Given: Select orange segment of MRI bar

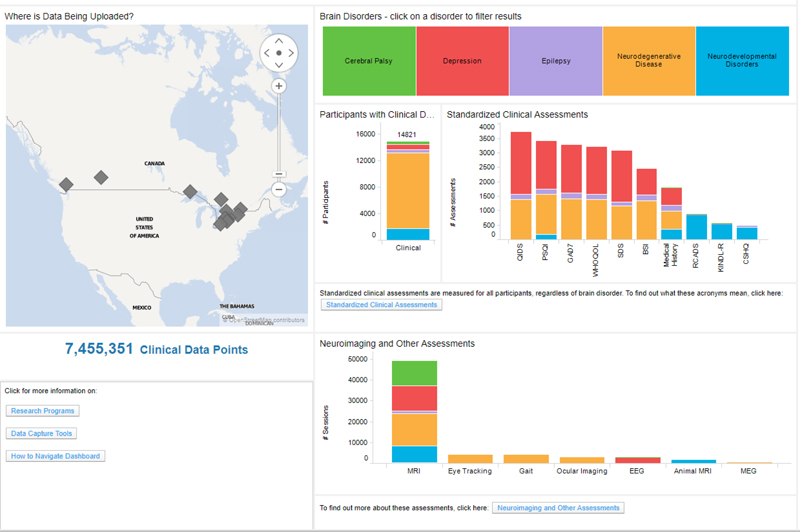Looking at the screenshot, I should (x=414, y=429).
